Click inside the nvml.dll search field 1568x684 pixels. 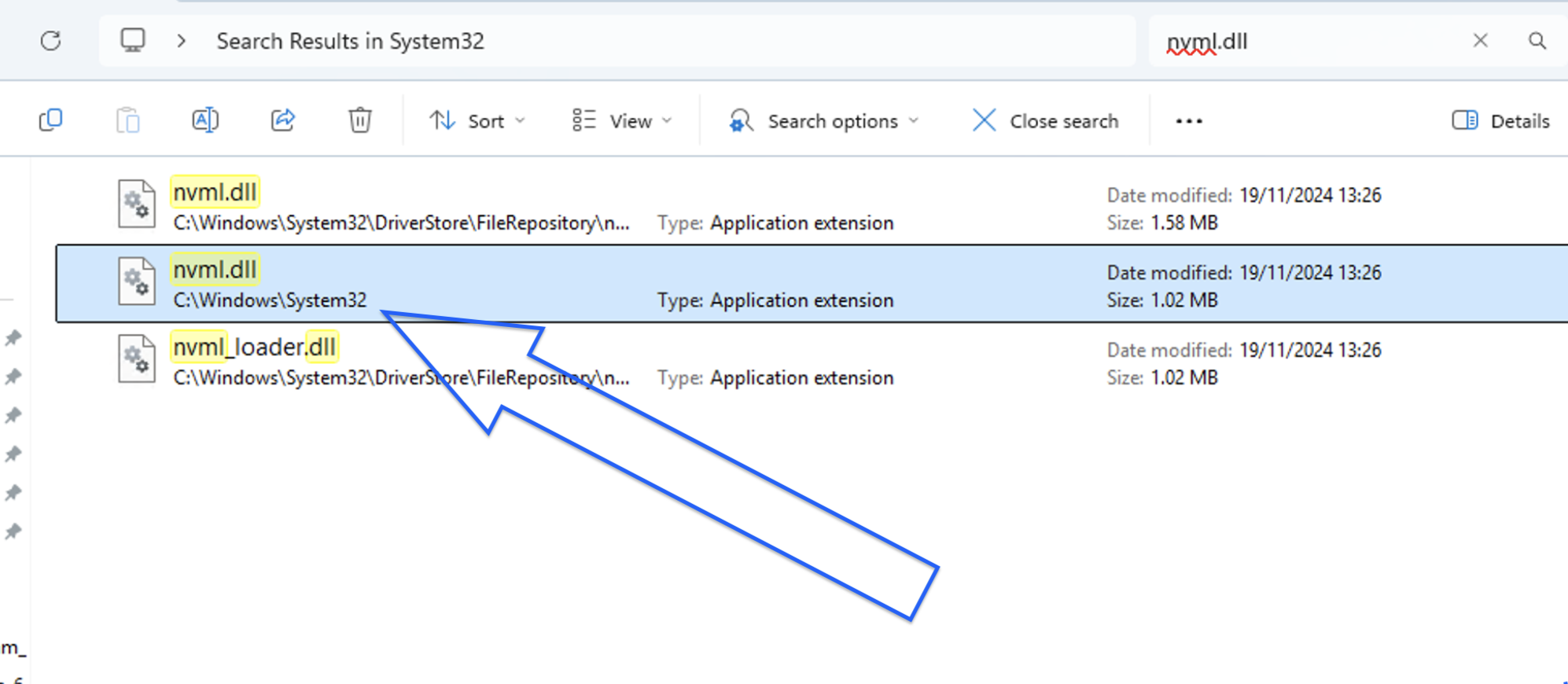pos(1305,41)
